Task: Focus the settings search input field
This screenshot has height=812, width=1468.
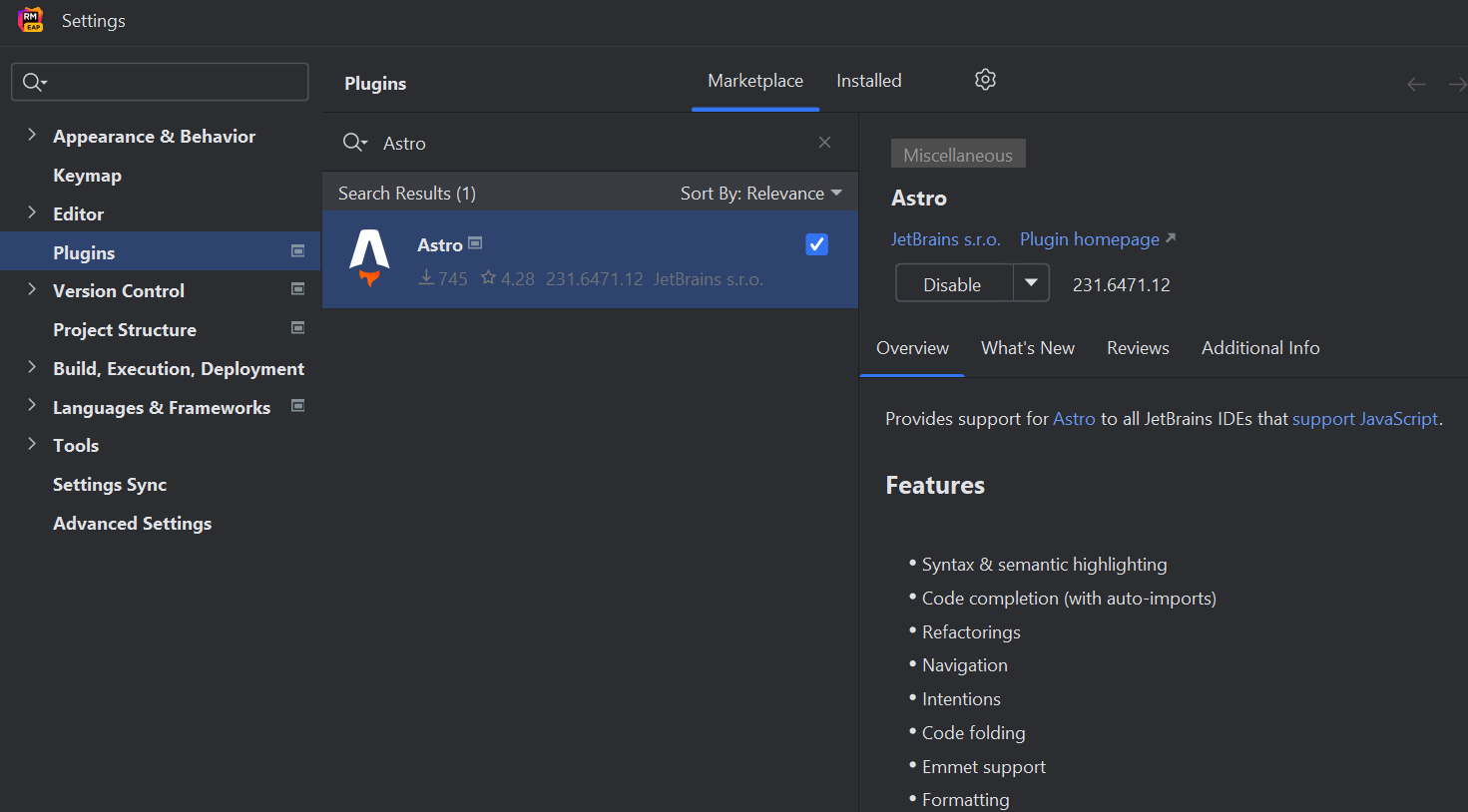Action: point(160,82)
